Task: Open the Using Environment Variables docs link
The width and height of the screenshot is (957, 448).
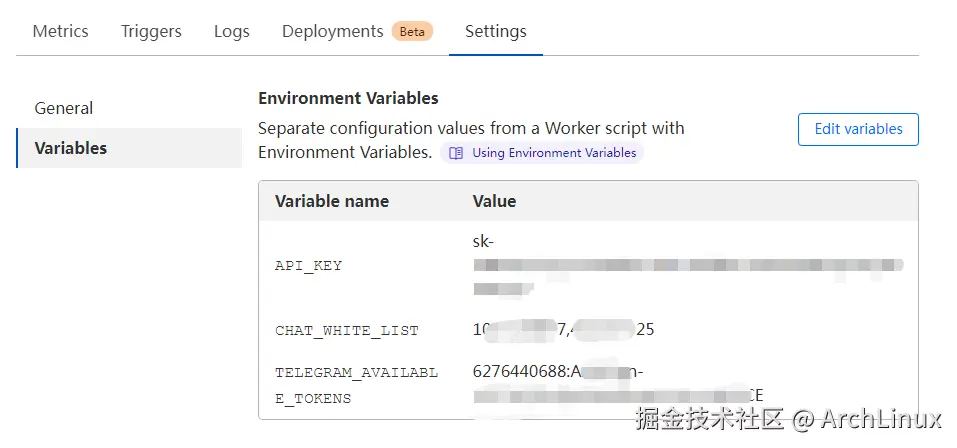Action: [553, 153]
